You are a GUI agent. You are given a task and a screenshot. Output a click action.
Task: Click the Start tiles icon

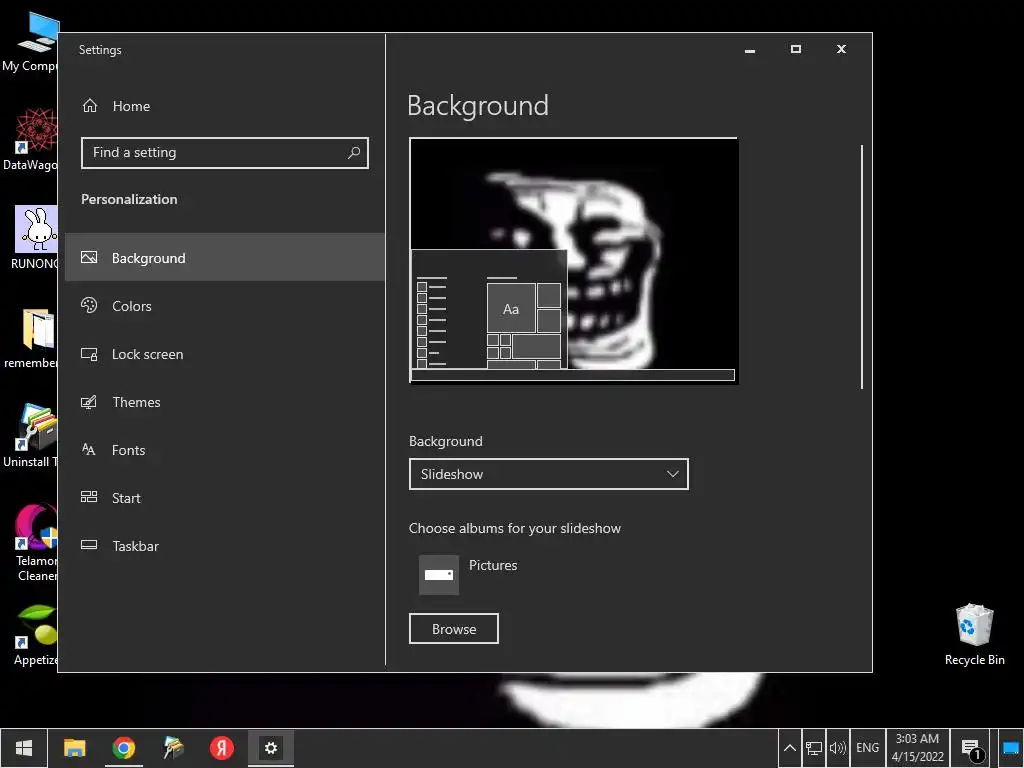tap(89, 497)
